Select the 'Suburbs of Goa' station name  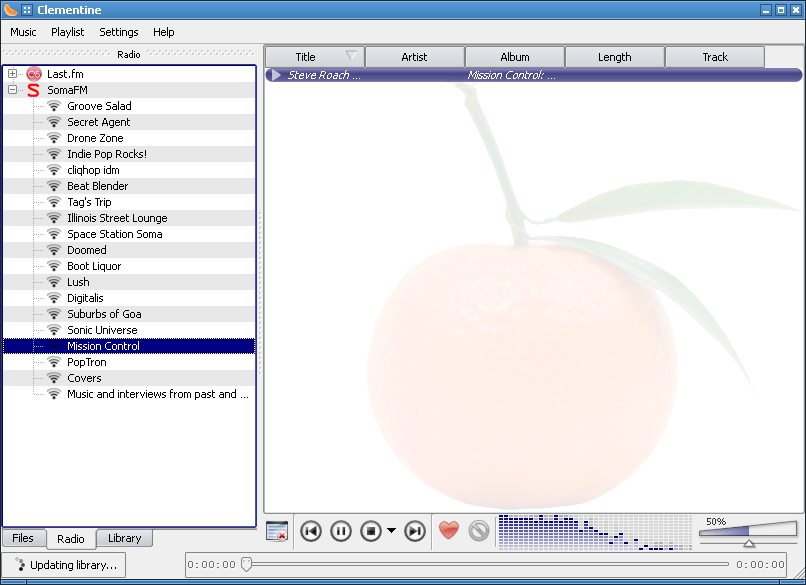coord(104,314)
